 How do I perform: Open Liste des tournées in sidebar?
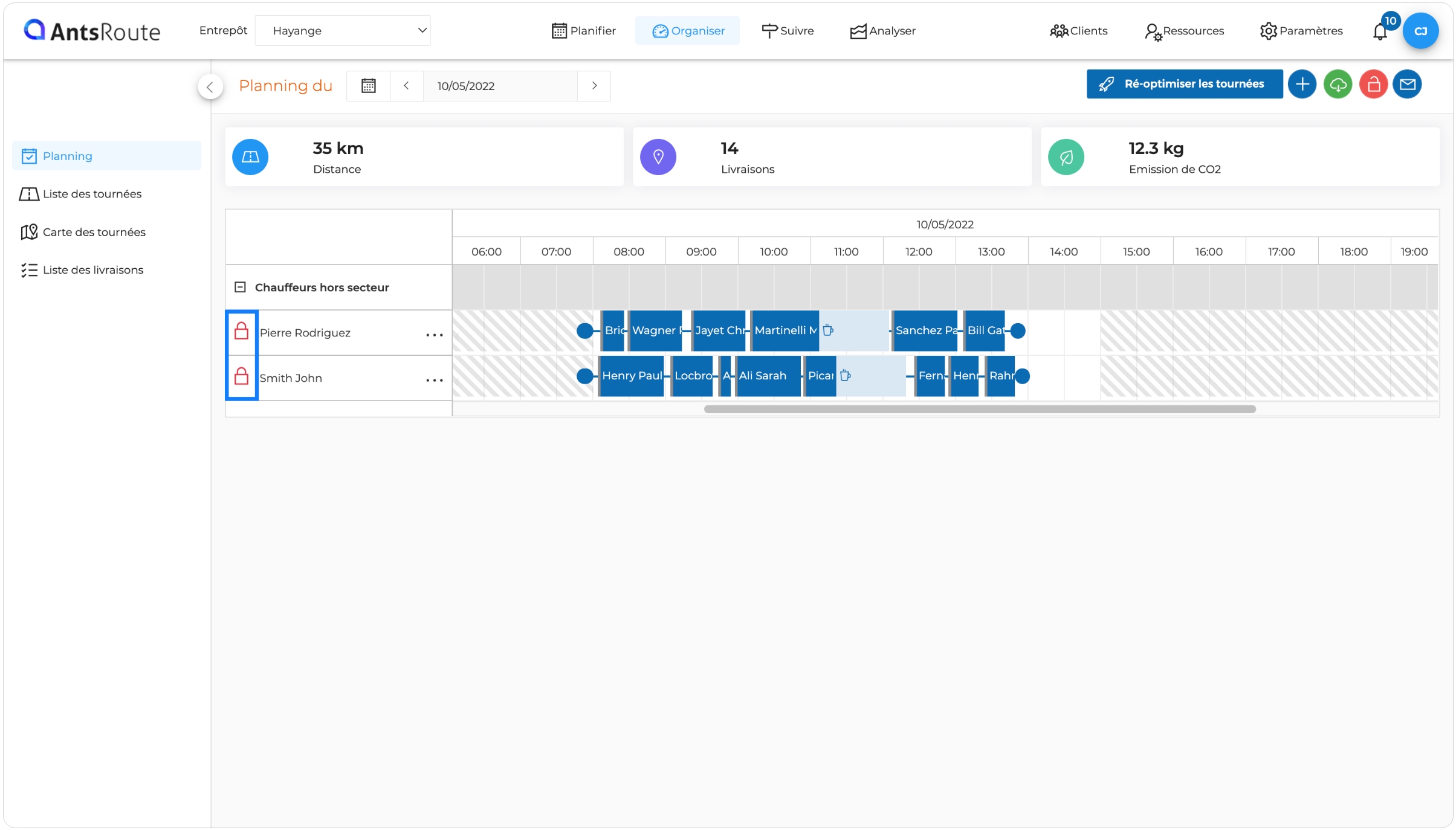tap(80, 194)
